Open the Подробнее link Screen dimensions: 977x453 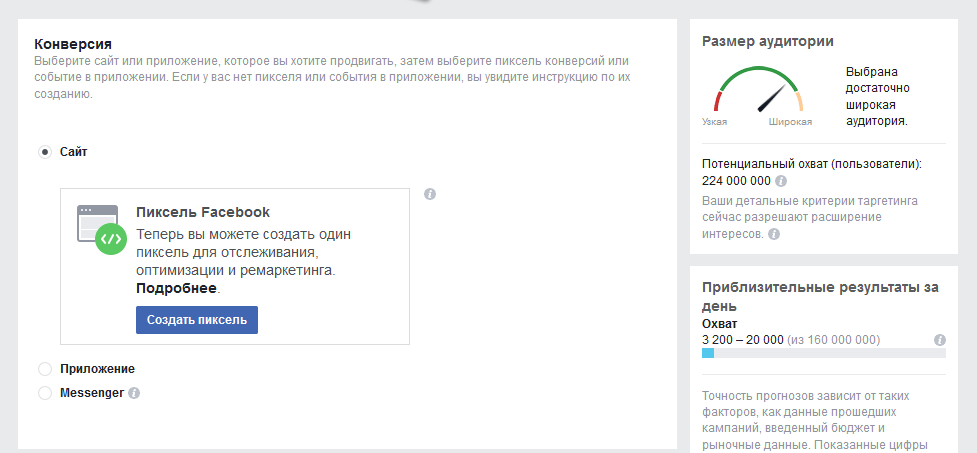pos(177,288)
